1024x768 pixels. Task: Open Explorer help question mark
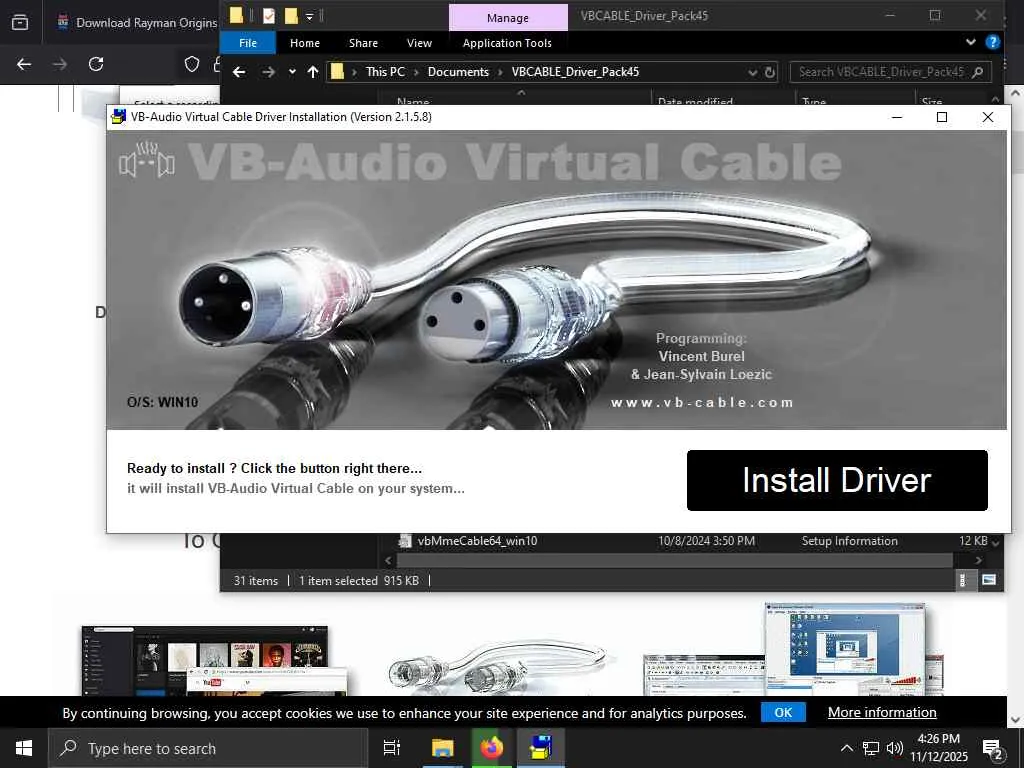pyautogui.click(x=993, y=42)
